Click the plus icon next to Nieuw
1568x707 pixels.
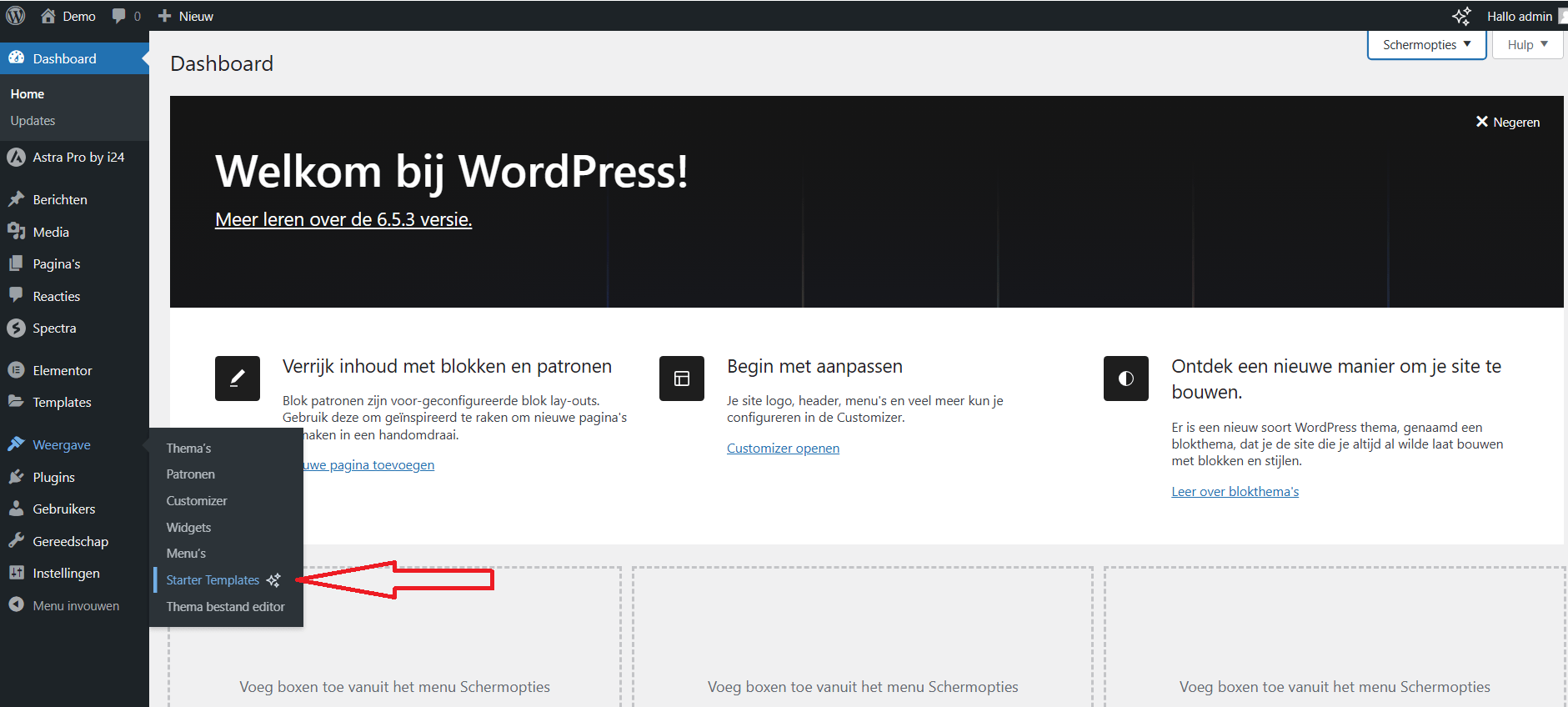(x=164, y=16)
